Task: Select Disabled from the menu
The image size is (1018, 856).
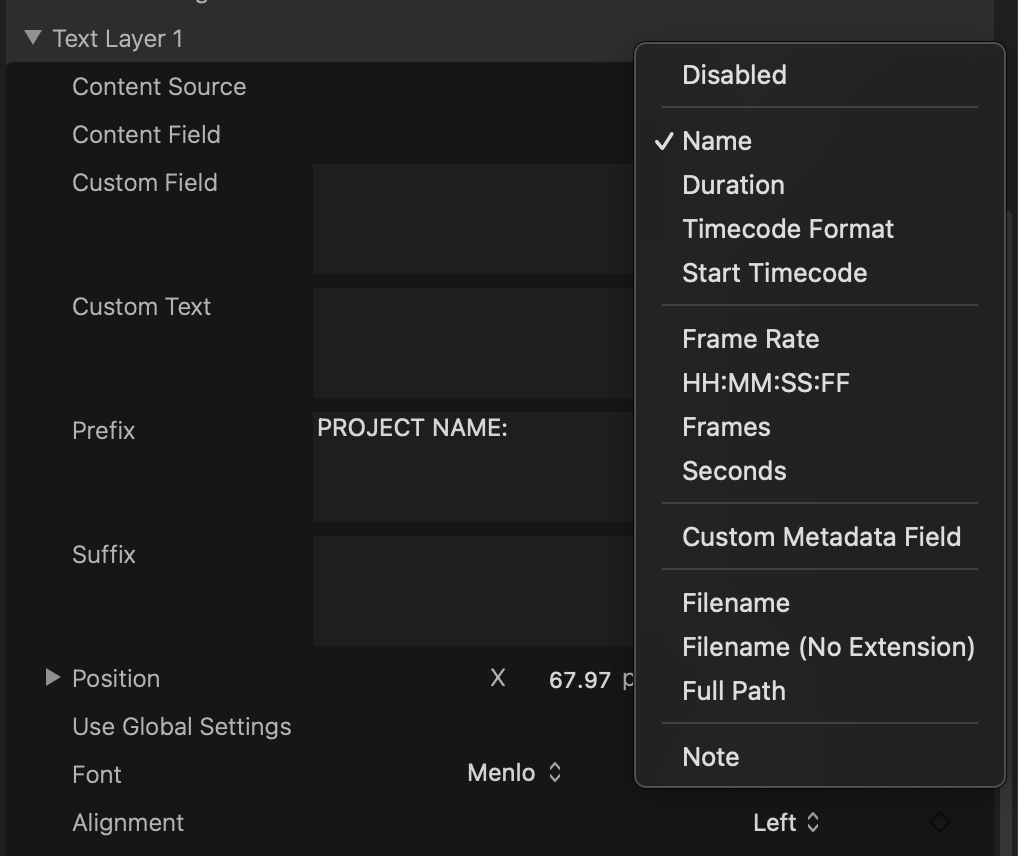Action: [x=734, y=75]
